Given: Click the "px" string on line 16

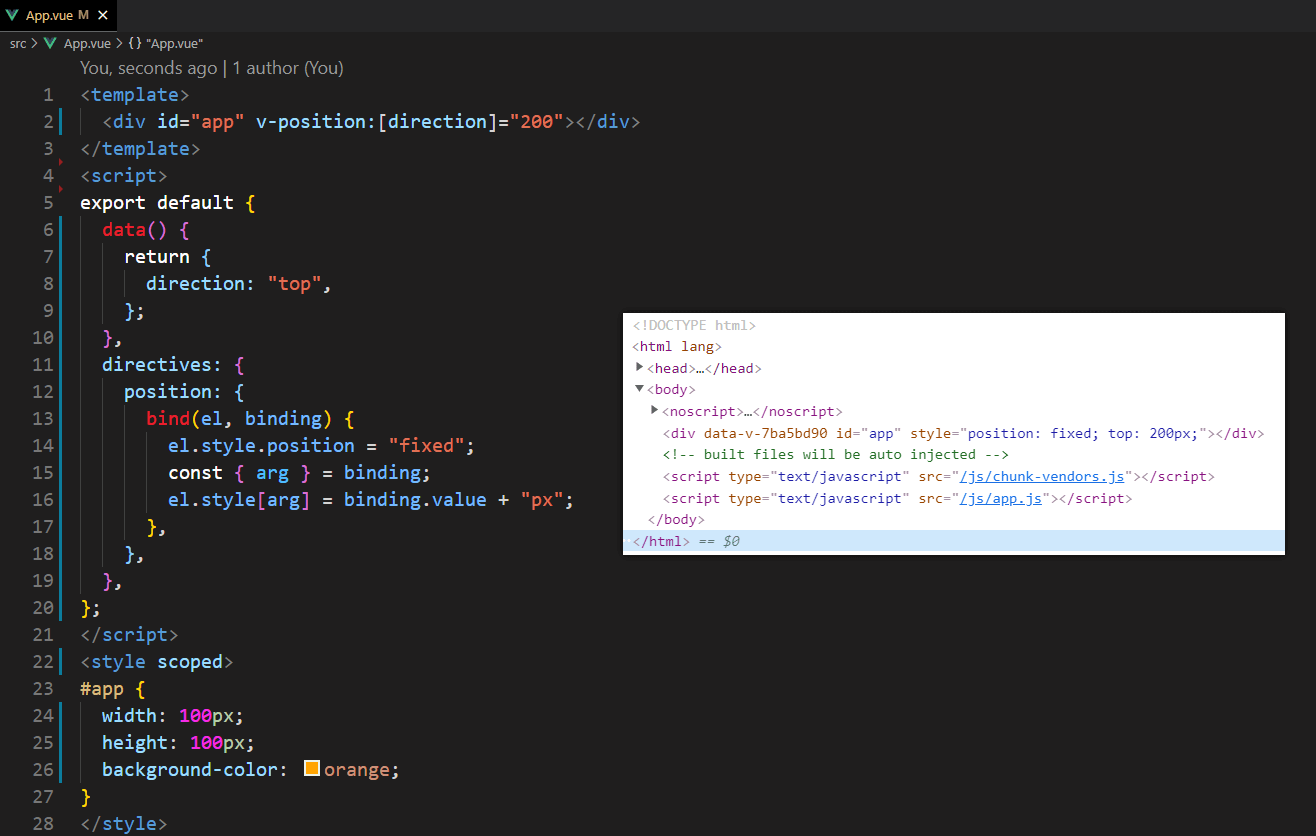Looking at the screenshot, I should [543, 500].
